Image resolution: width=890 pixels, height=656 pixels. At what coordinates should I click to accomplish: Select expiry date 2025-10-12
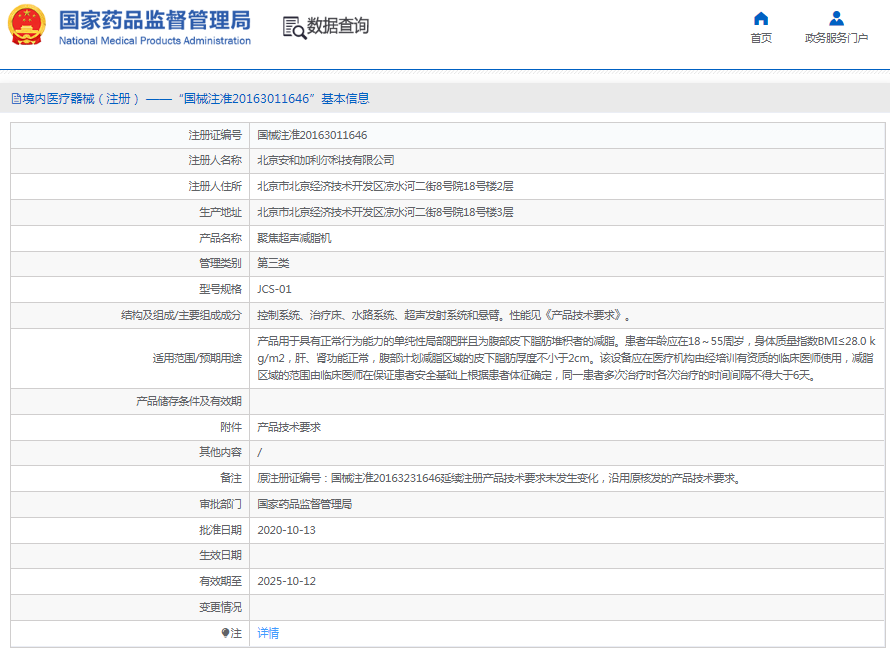[x=287, y=581]
